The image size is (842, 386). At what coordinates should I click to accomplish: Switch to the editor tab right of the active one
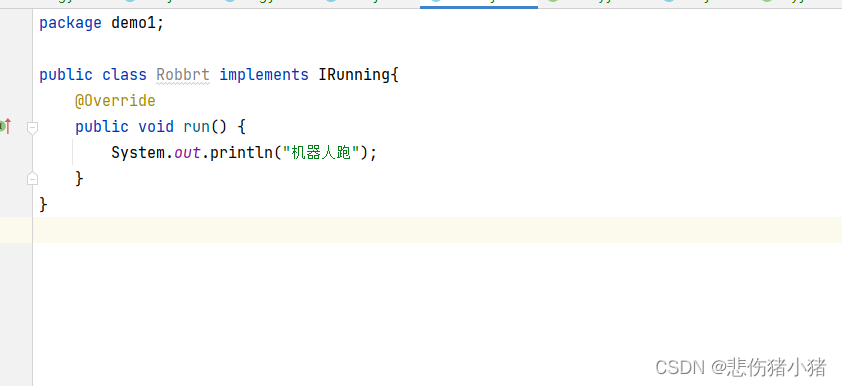(595, 3)
